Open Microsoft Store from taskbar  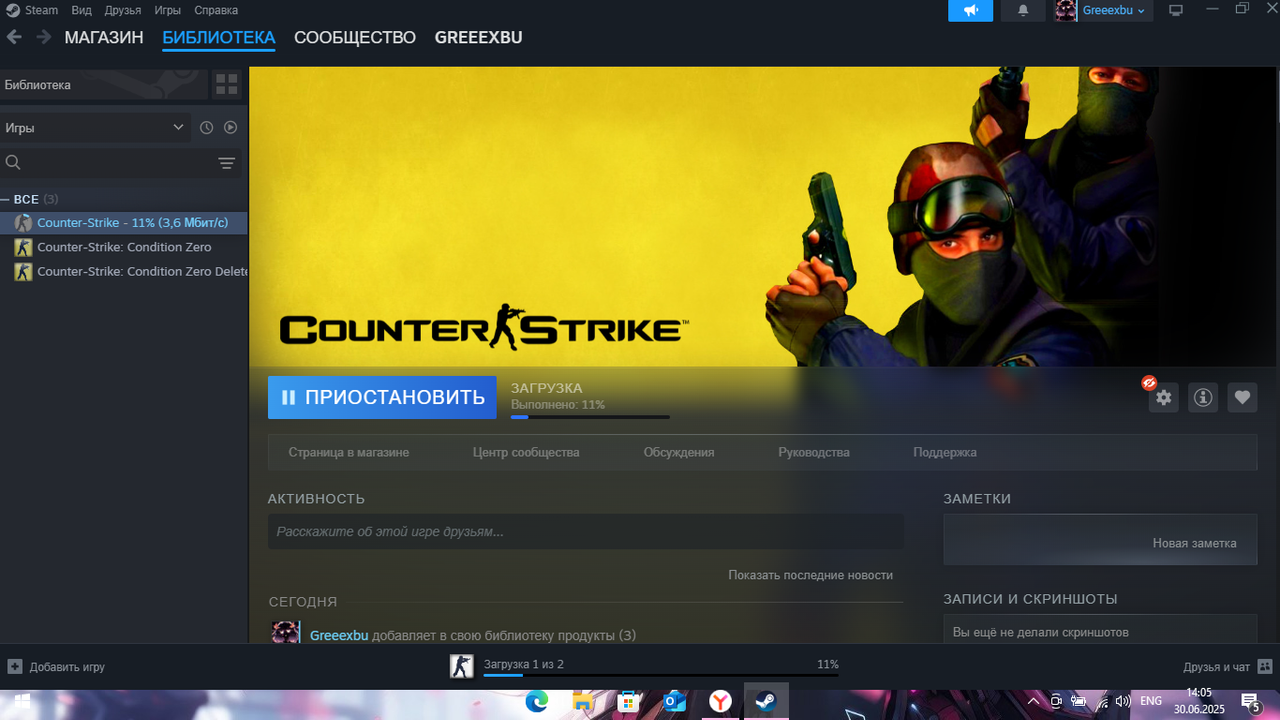(629, 702)
